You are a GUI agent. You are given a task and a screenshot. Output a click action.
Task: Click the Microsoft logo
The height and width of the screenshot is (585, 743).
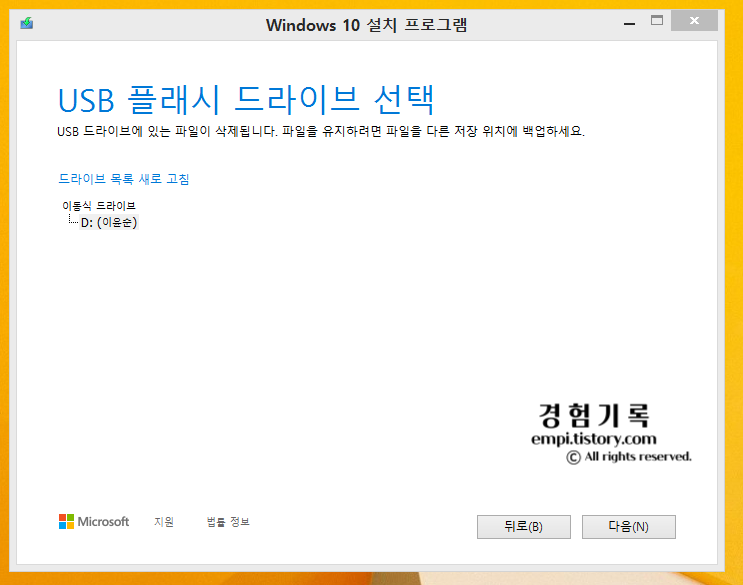click(x=94, y=522)
